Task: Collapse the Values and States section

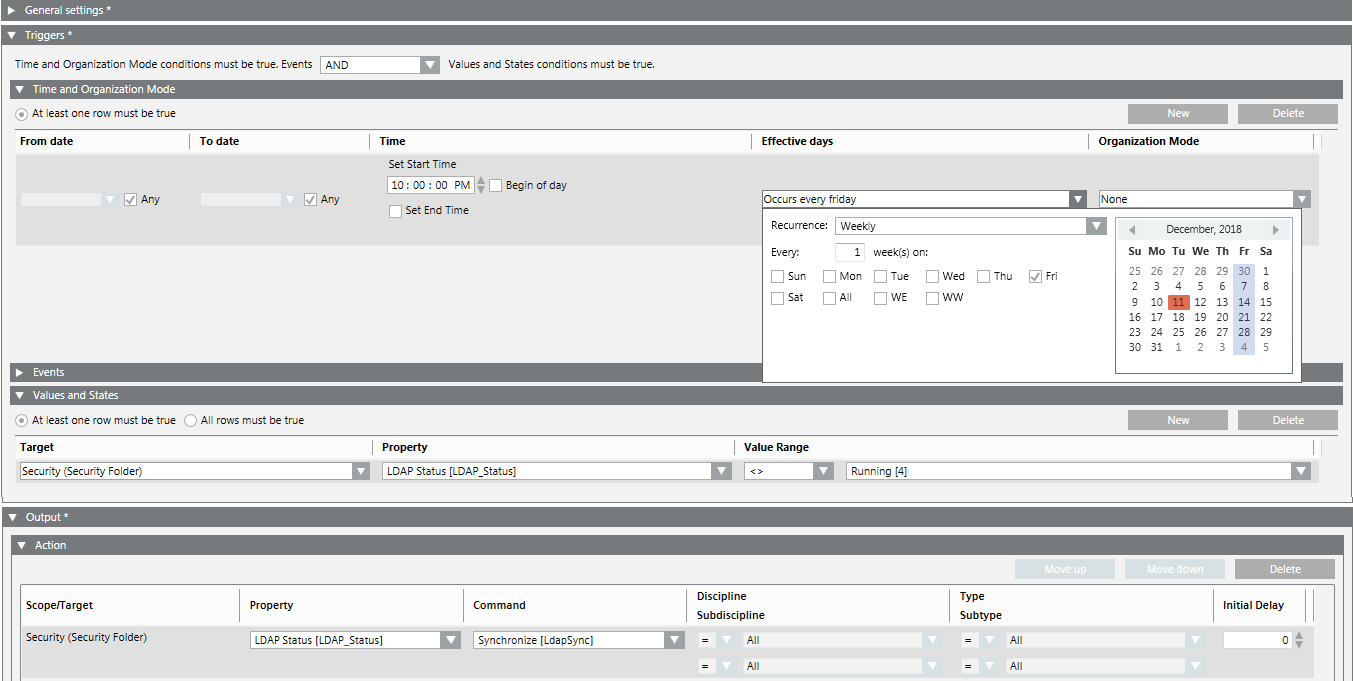Action: coord(19,395)
